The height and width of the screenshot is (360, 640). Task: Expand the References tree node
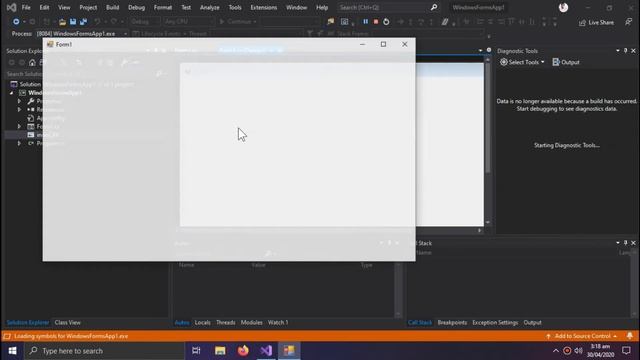pyautogui.click(x=19, y=109)
